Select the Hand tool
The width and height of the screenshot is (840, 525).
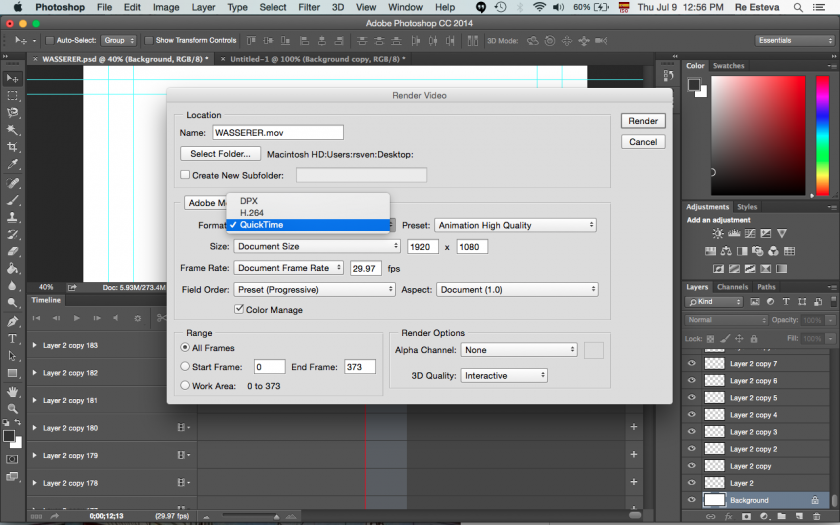pos(12,392)
